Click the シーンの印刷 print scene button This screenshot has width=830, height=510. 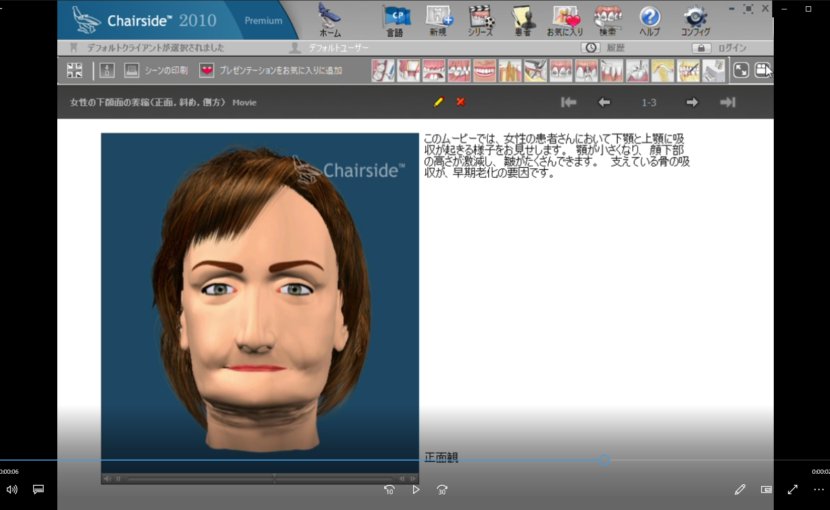coord(156,70)
